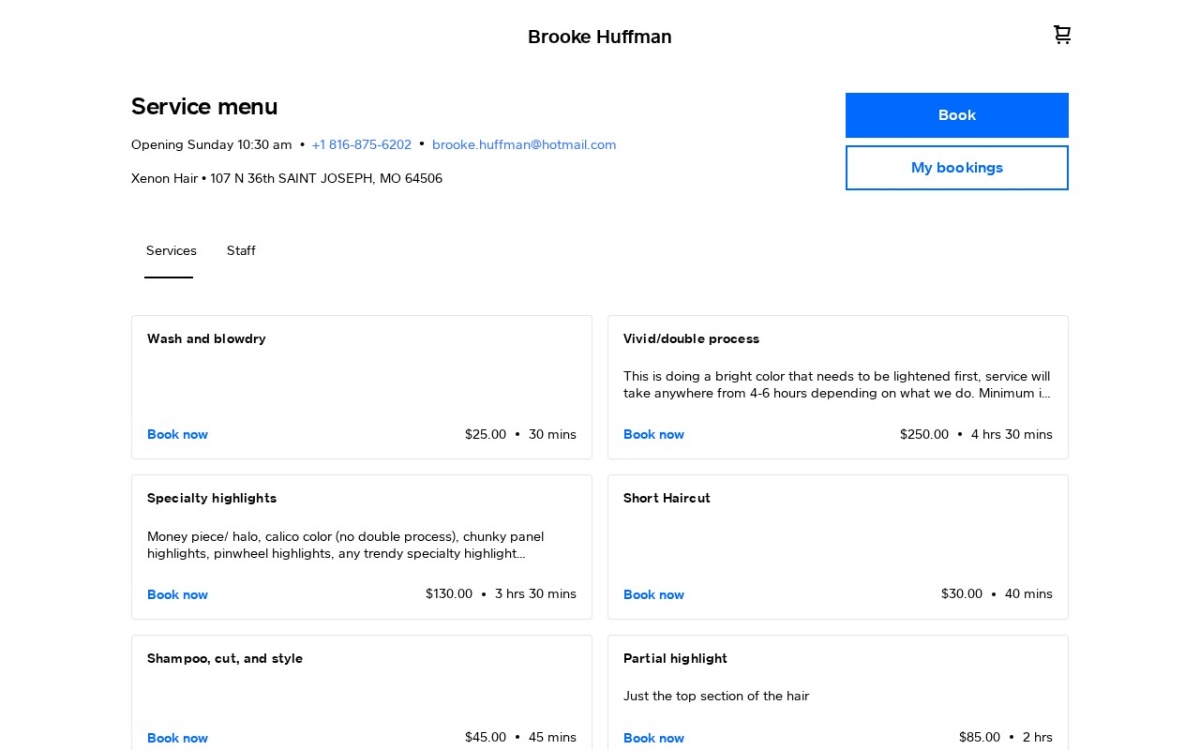1200x750 pixels.
Task: Open the Specialty highlights service title
Action: pyautogui.click(x=212, y=498)
